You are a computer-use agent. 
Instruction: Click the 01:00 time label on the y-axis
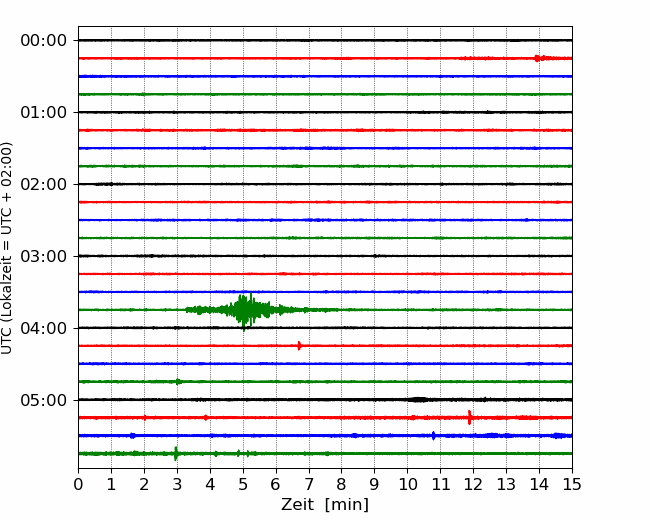[44, 112]
